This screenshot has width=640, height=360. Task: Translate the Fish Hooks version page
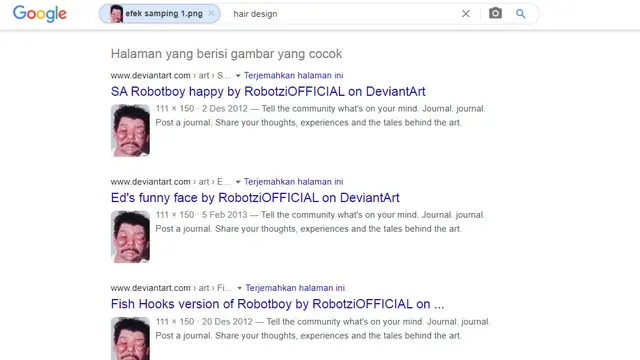[x=295, y=288]
